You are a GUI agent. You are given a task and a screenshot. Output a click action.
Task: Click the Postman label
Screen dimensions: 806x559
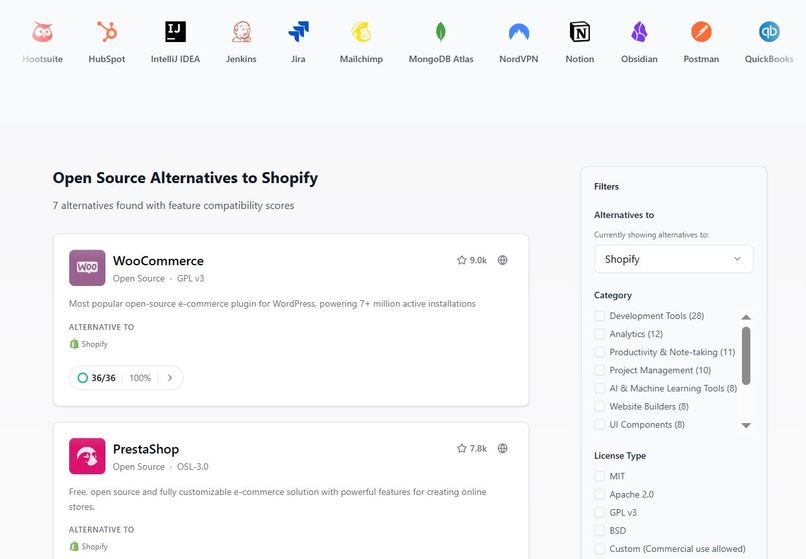701,59
